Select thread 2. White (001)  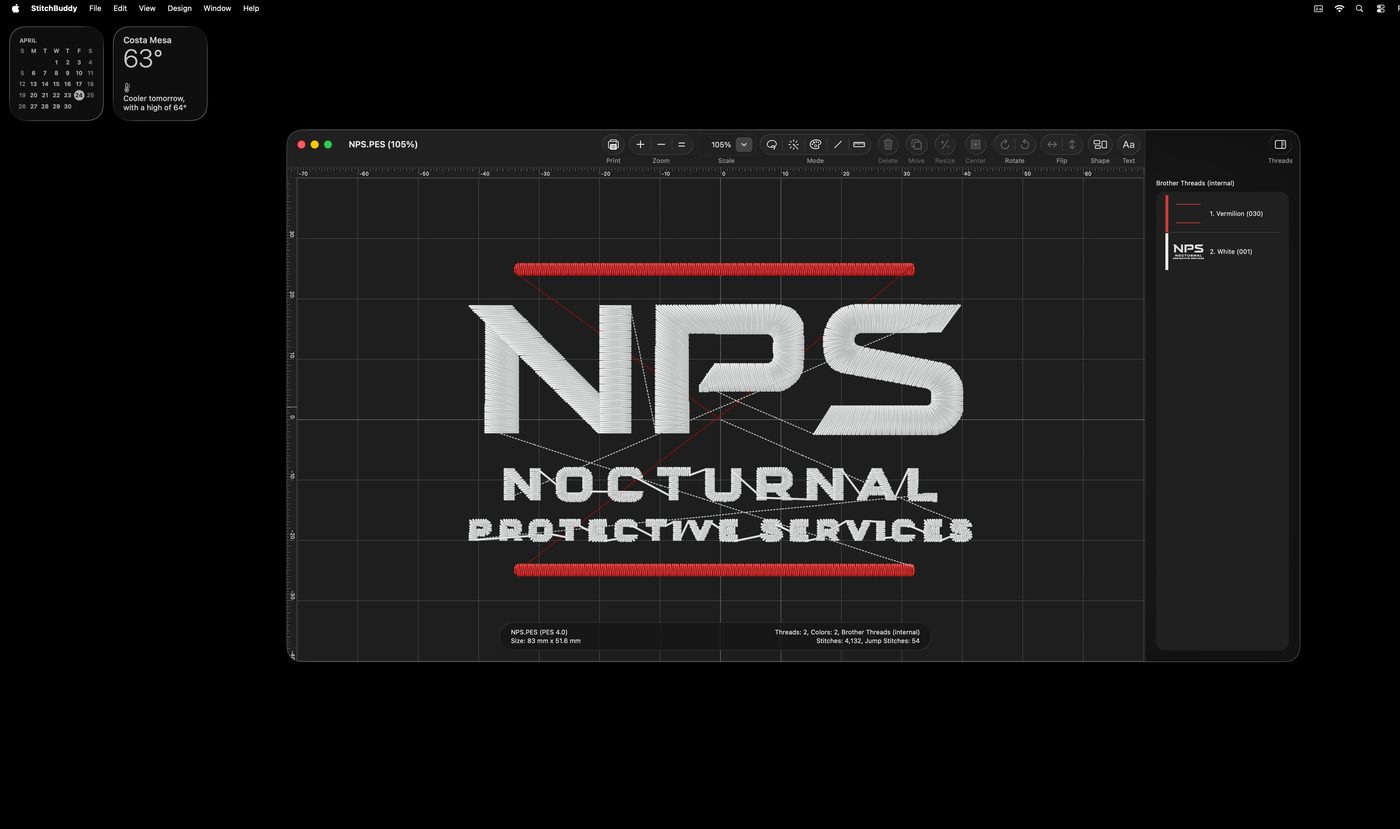pos(1223,252)
